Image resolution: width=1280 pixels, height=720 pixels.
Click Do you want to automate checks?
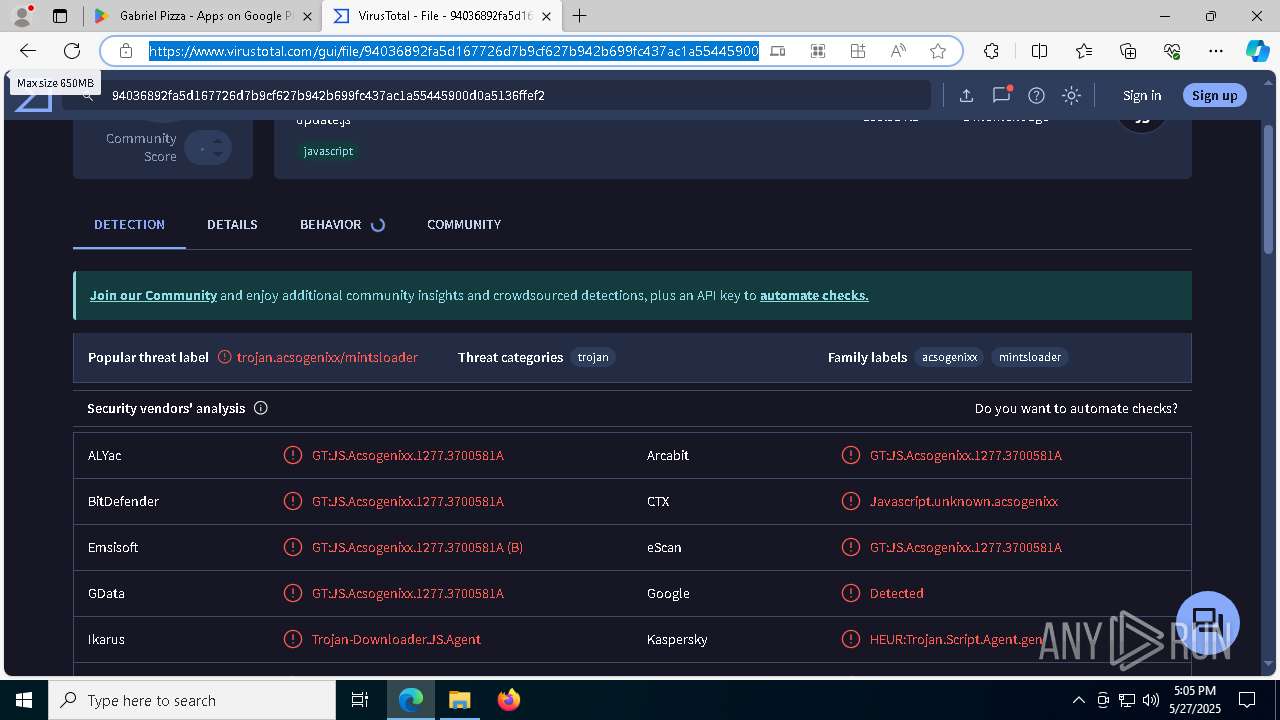click(1076, 408)
